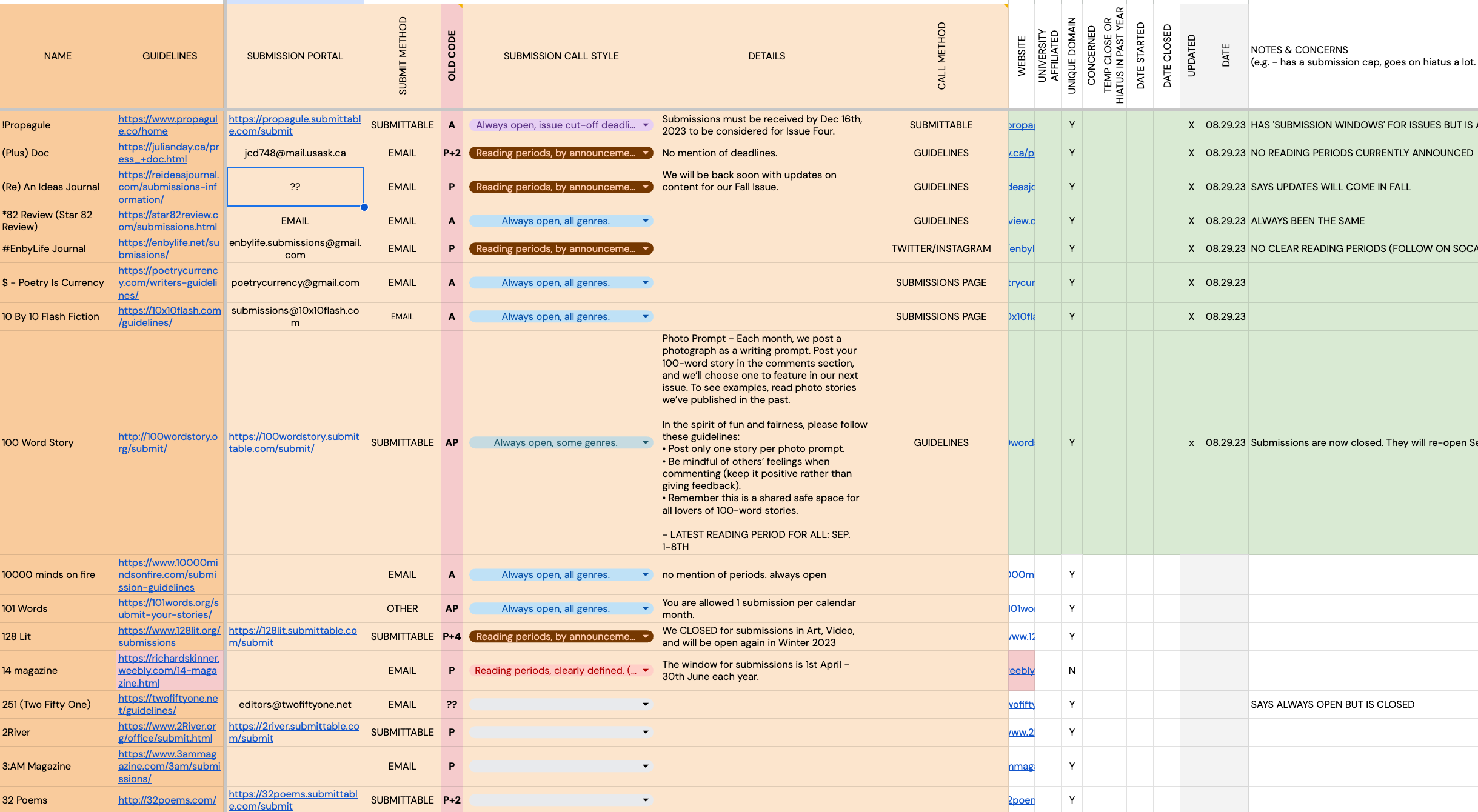This screenshot has height=812, width=1478.
Task: Select the SUBMISSION CALL STYLE header cell
Action: pyautogui.click(x=561, y=56)
